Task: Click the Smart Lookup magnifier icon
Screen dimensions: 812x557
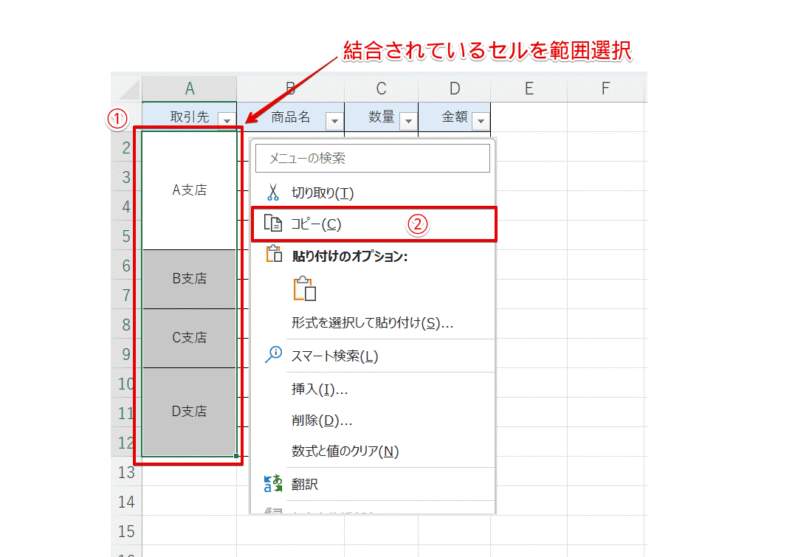Action: 273,355
